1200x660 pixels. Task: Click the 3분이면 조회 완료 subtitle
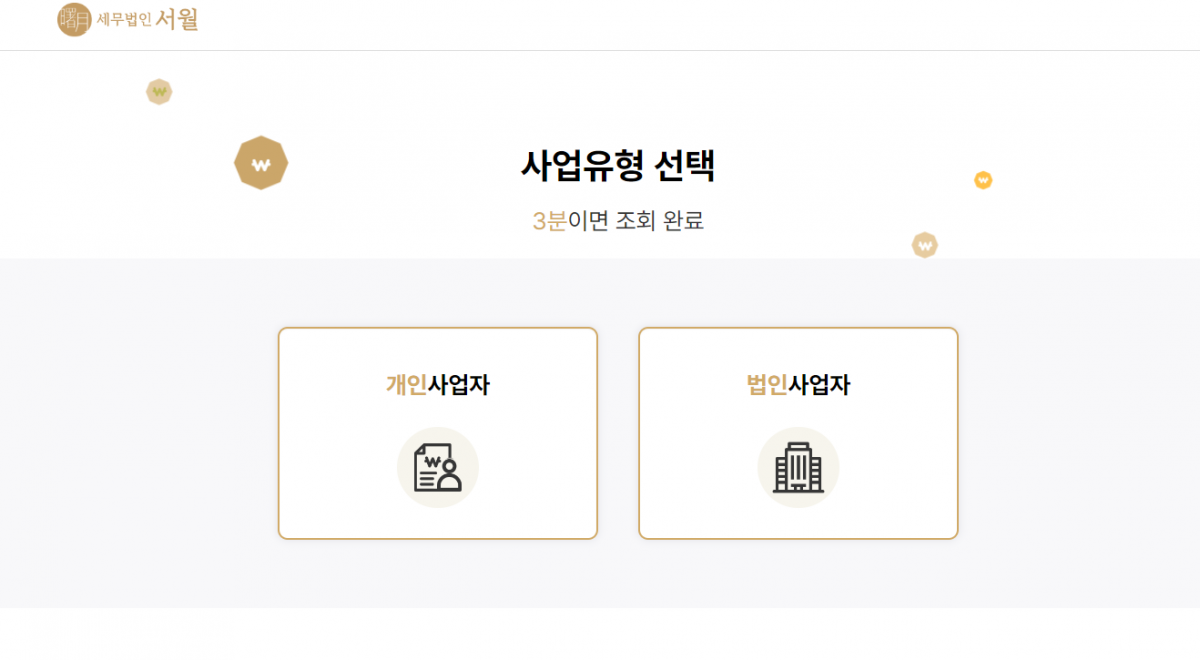tap(618, 221)
